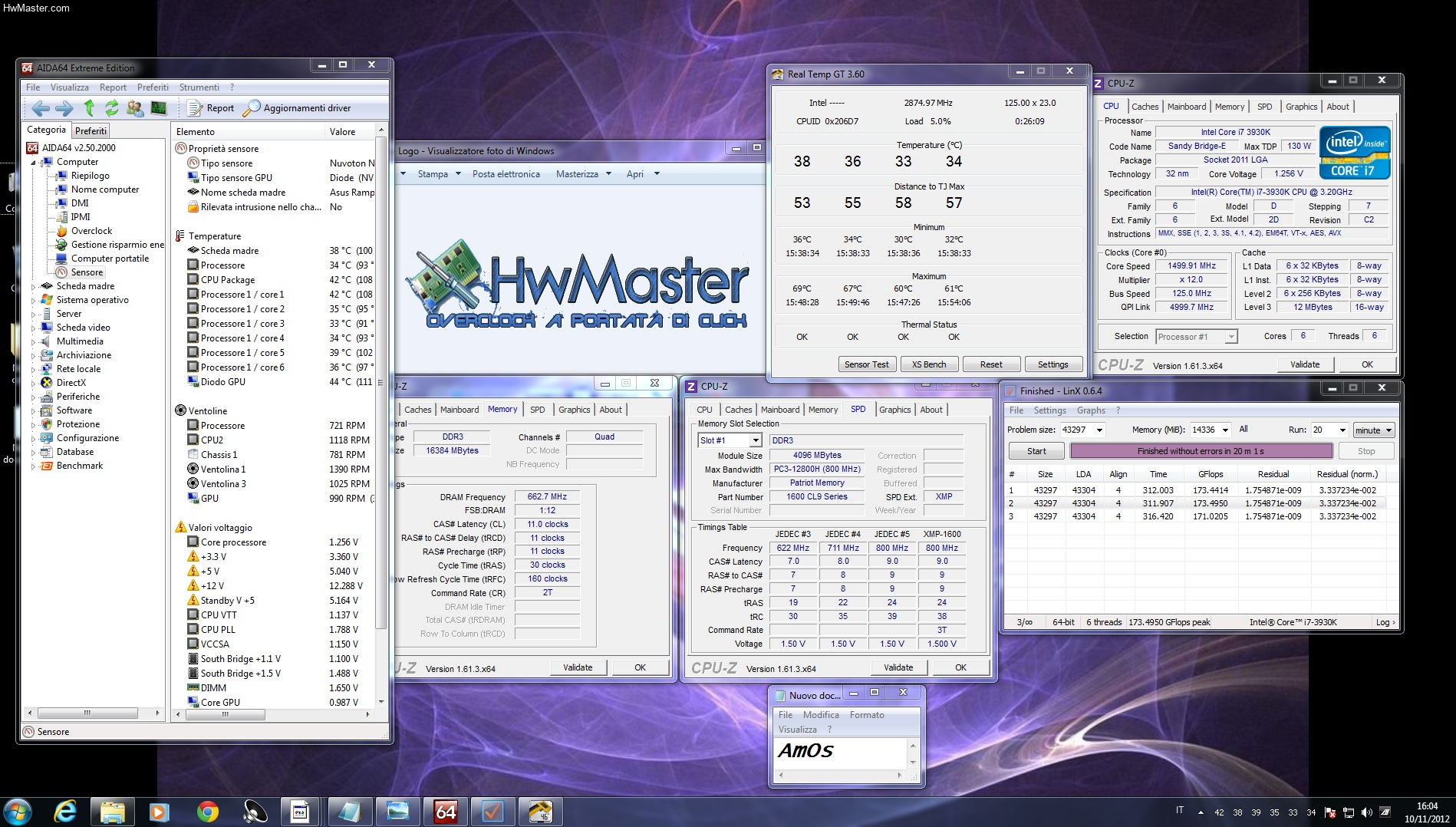Click Aggiornamenti driver in AIDA64 toolbar
The height and width of the screenshot is (827, 1456).
(297, 108)
